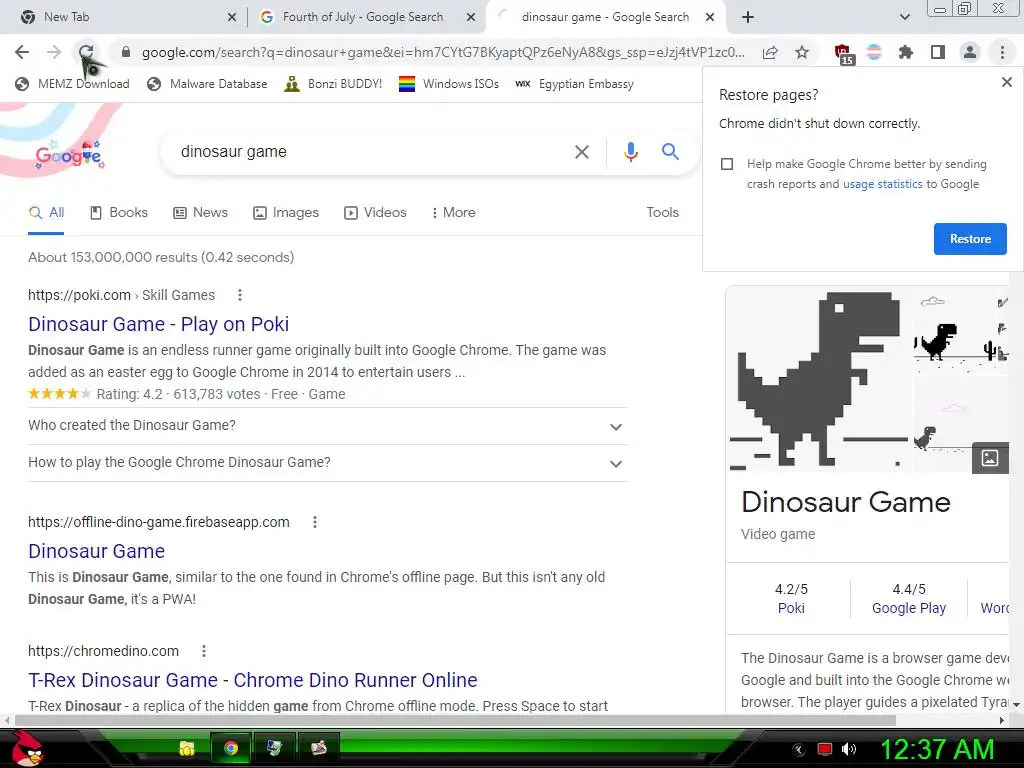The image size is (1024, 768).
Task: Bookmark this page with the star icon
Action: [x=802, y=52]
